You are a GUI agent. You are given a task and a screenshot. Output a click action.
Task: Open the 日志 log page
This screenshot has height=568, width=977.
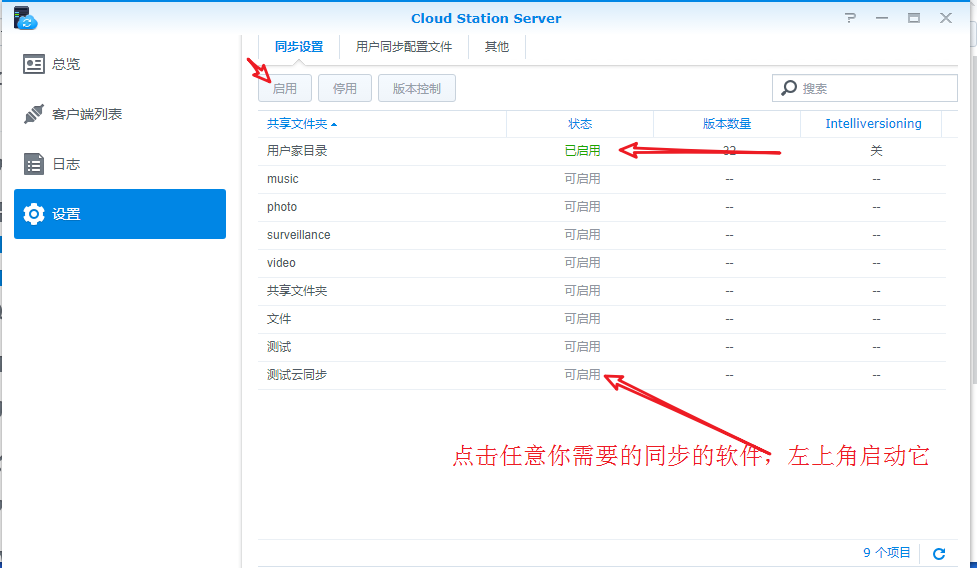pos(120,164)
